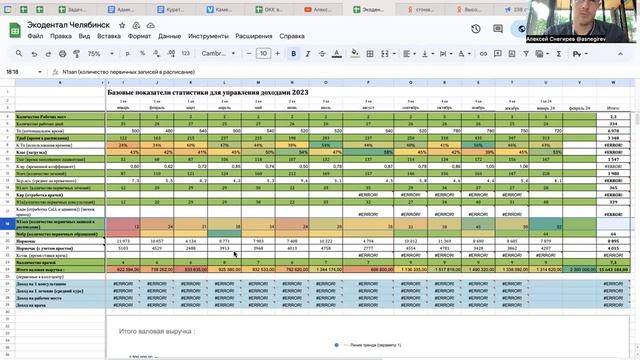Redo the last action

[48, 54]
